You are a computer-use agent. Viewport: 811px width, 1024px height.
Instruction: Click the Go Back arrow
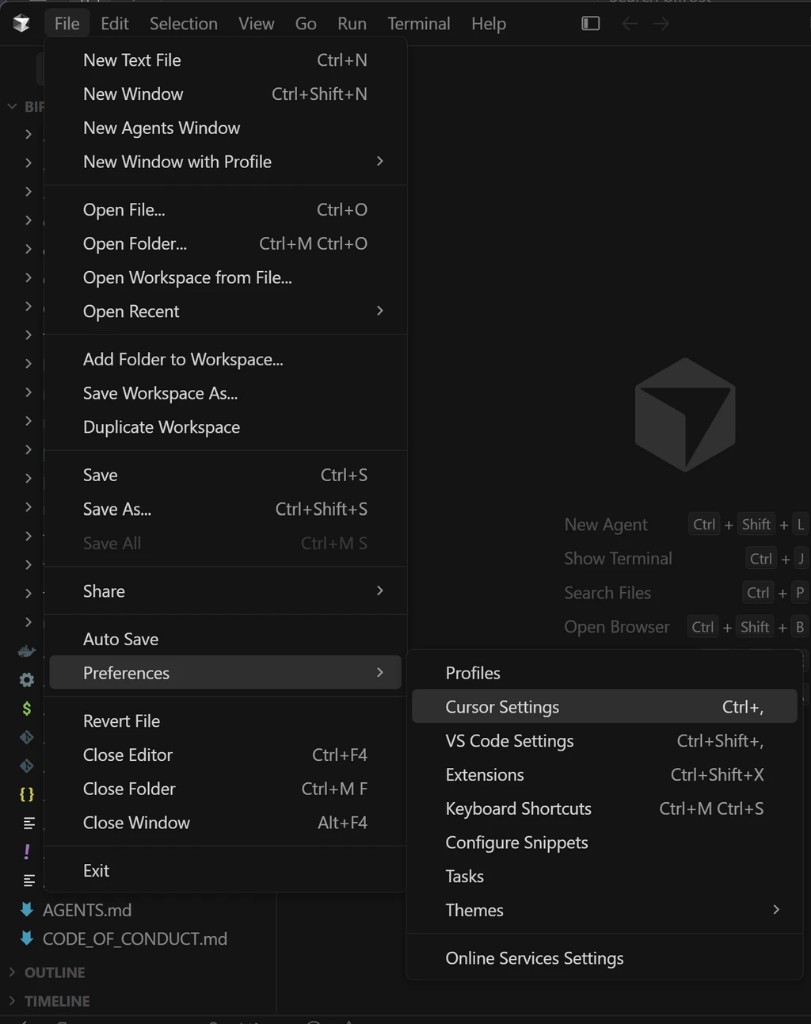pyautogui.click(x=629, y=24)
